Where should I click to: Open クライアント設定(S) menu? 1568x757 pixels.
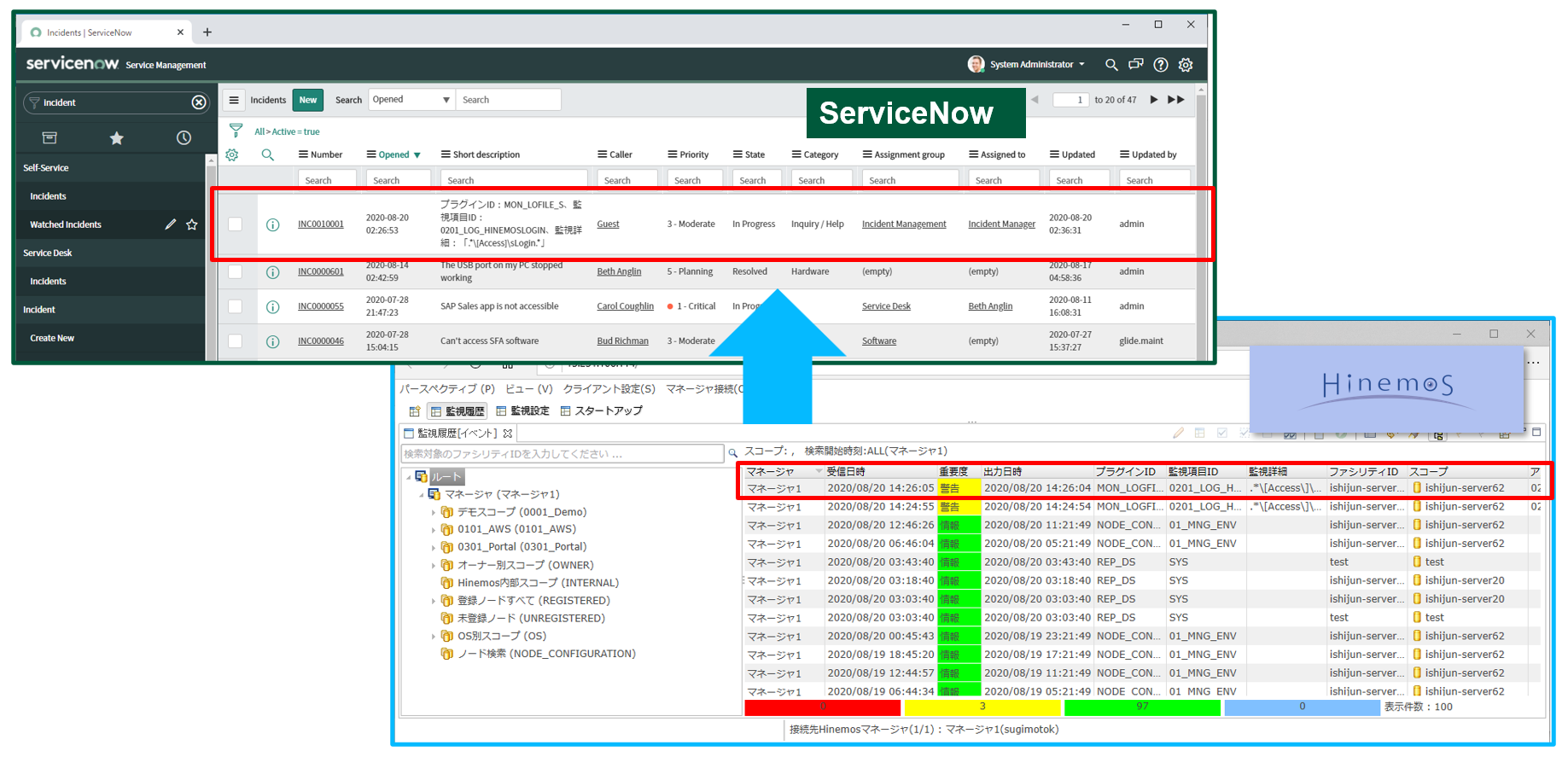pos(609,389)
